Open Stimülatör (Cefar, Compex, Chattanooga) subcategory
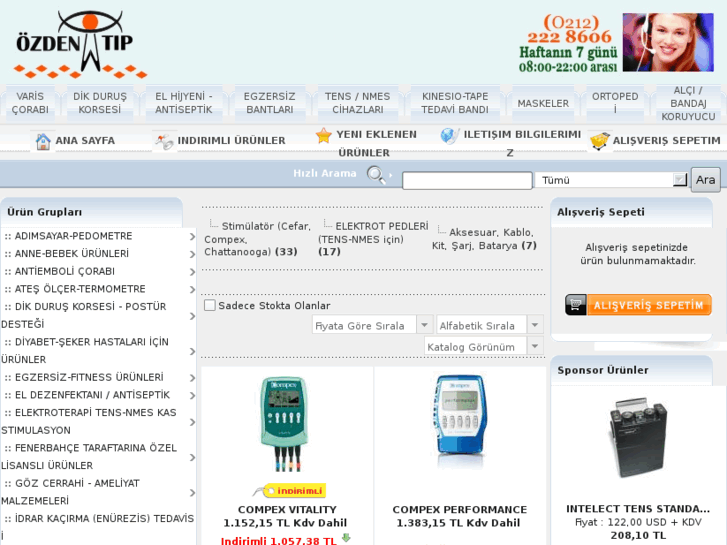The image size is (727, 545). [258, 239]
